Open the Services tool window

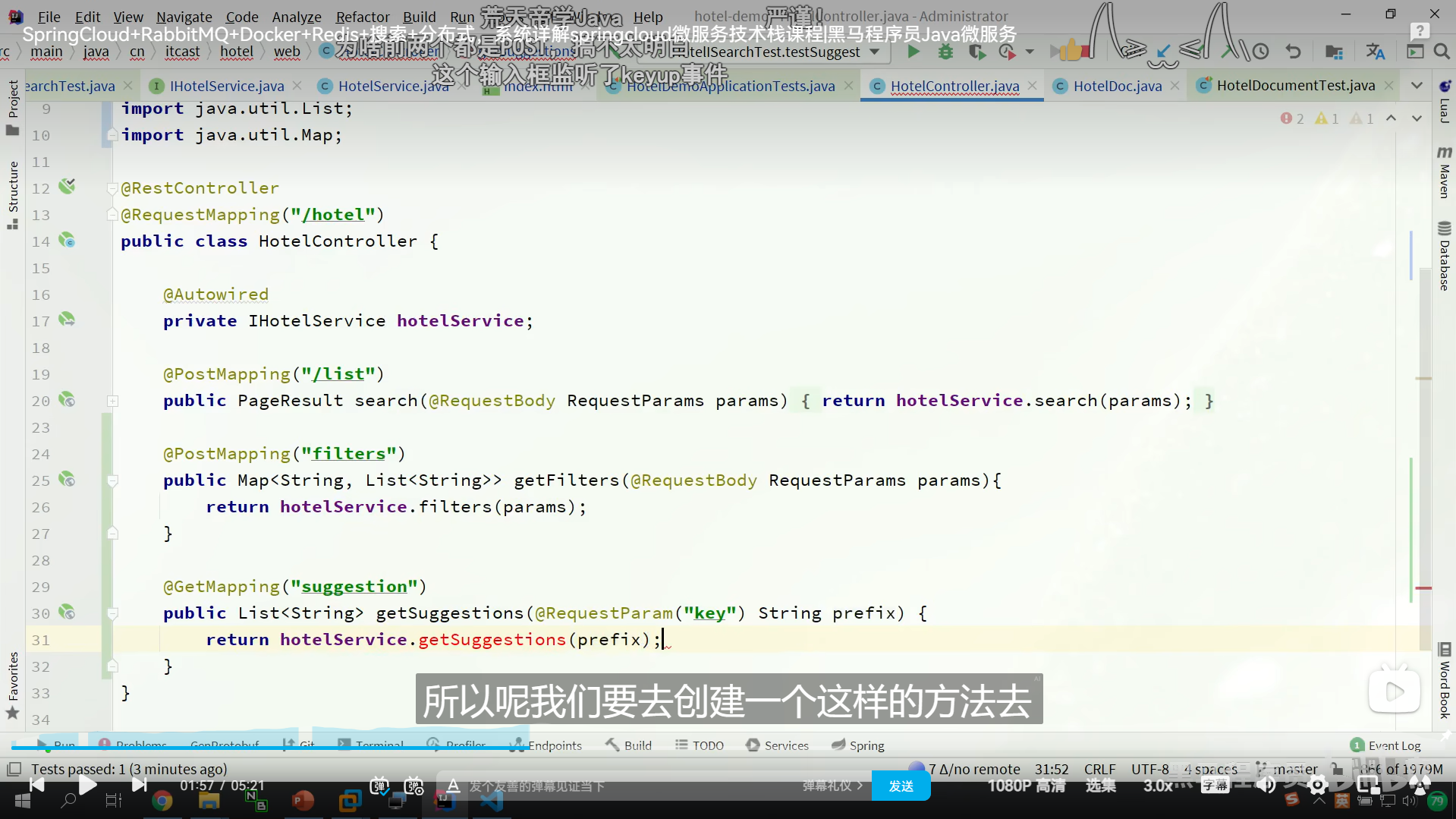(x=778, y=745)
